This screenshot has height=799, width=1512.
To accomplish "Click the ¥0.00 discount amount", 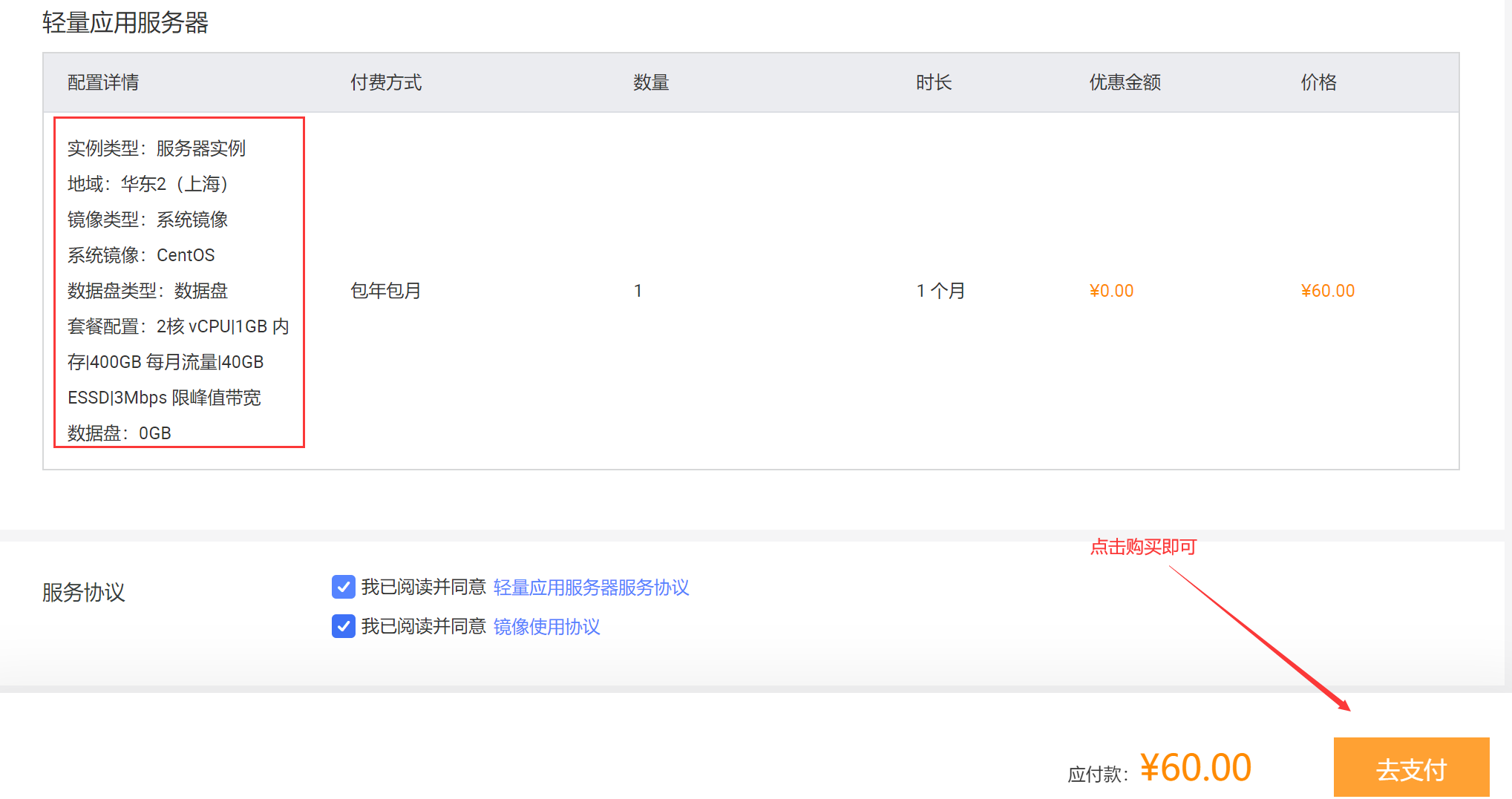I will pos(1111,291).
